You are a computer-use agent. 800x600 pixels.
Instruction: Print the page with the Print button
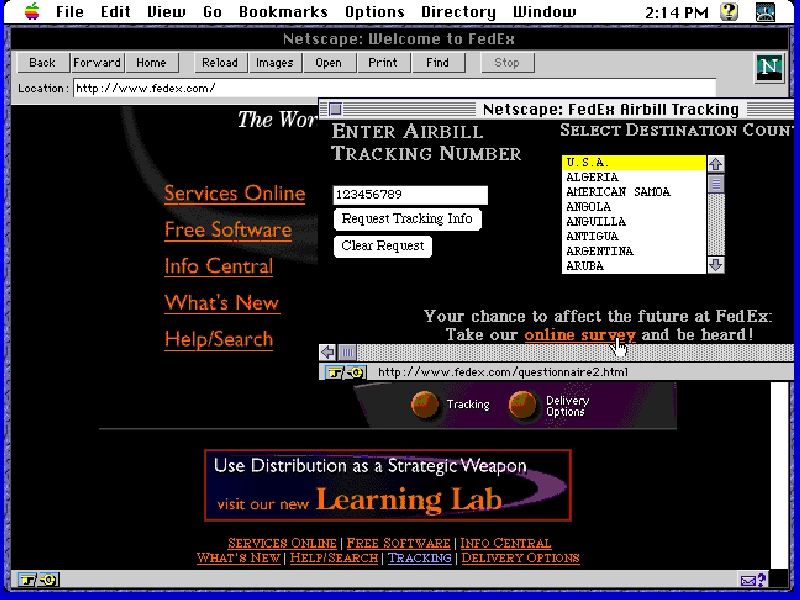(383, 63)
